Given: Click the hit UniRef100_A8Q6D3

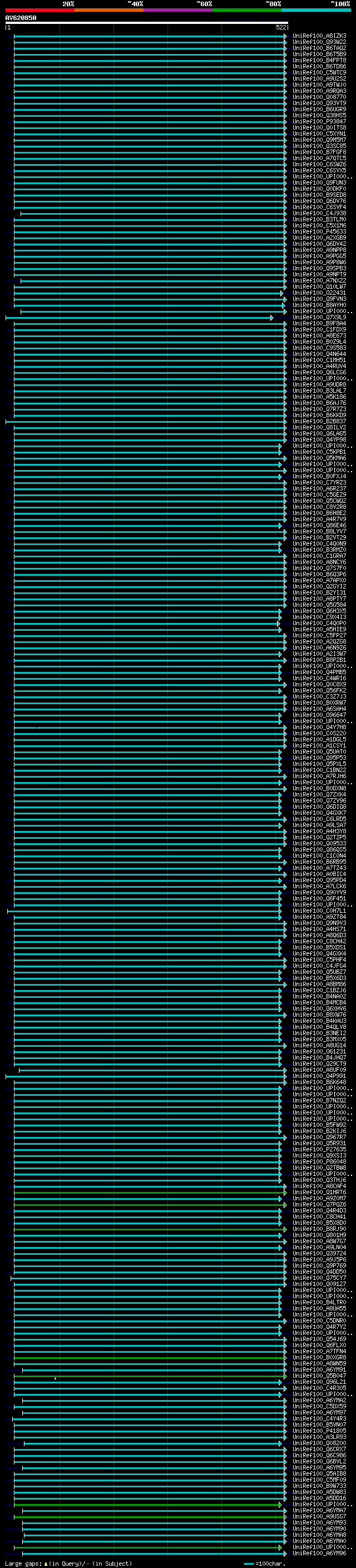Looking at the screenshot, I should (319, 936).
